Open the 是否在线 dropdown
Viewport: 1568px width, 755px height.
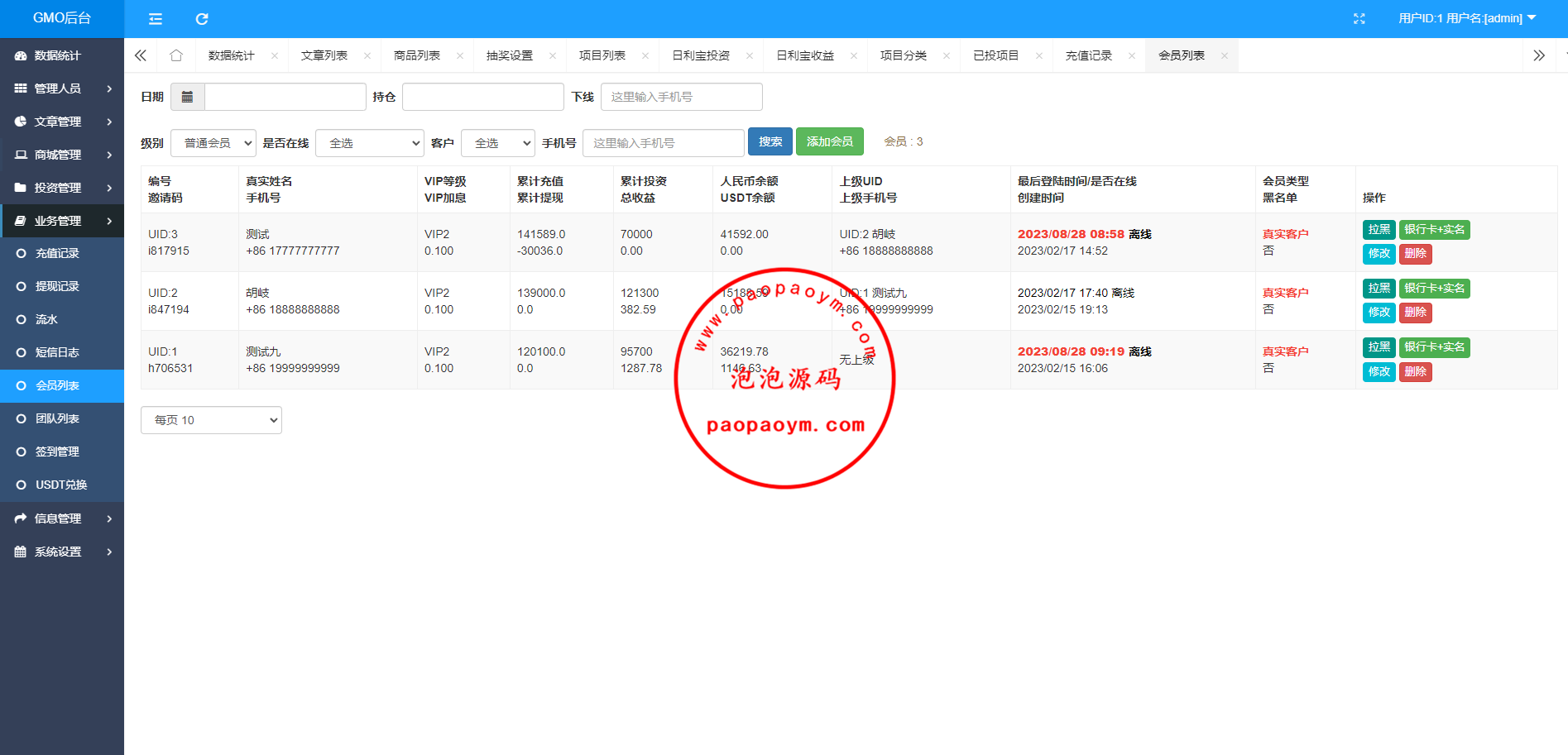click(369, 143)
